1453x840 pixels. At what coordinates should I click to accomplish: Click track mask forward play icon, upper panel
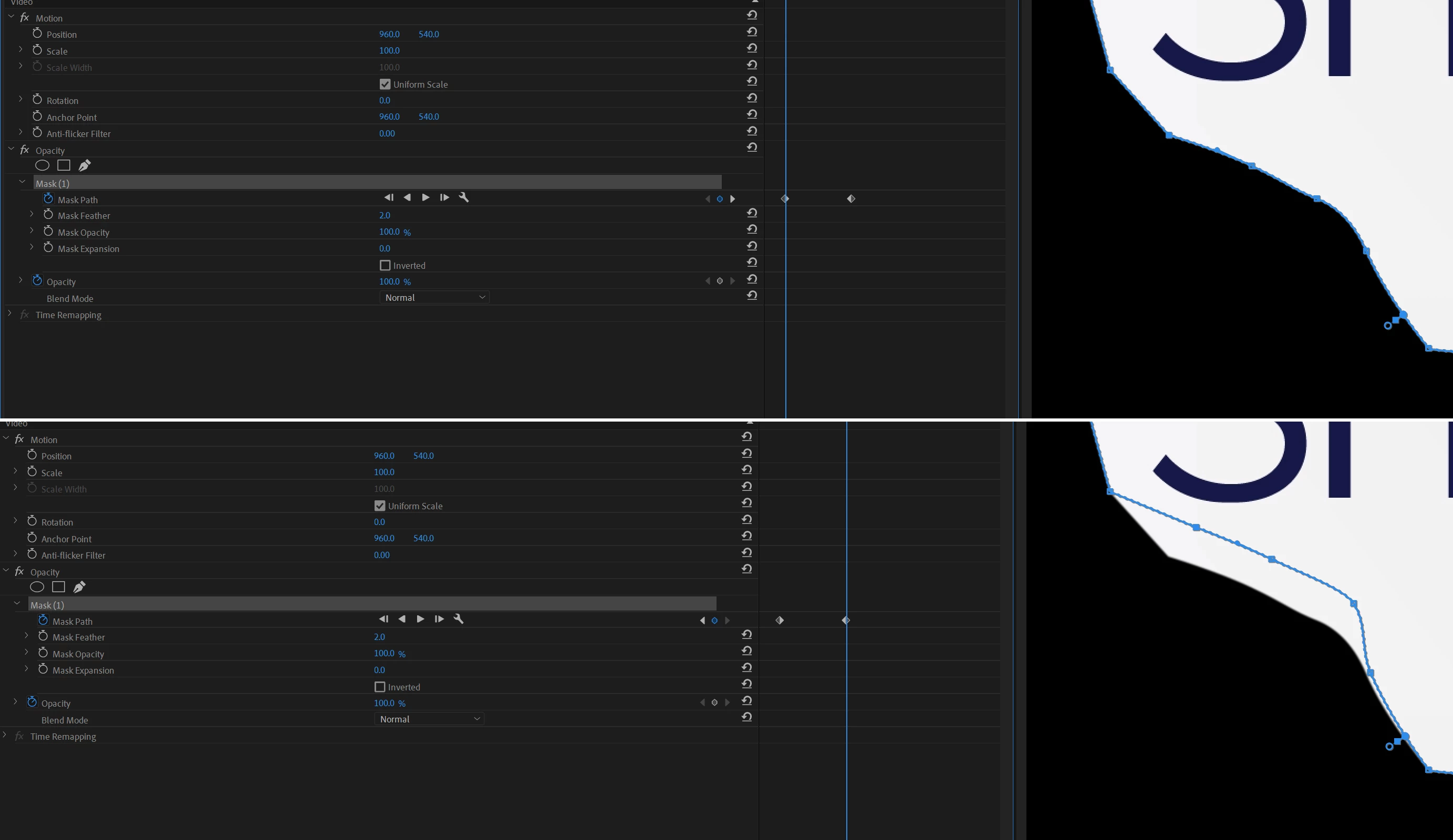pyautogui.click(x=425, y=197)
